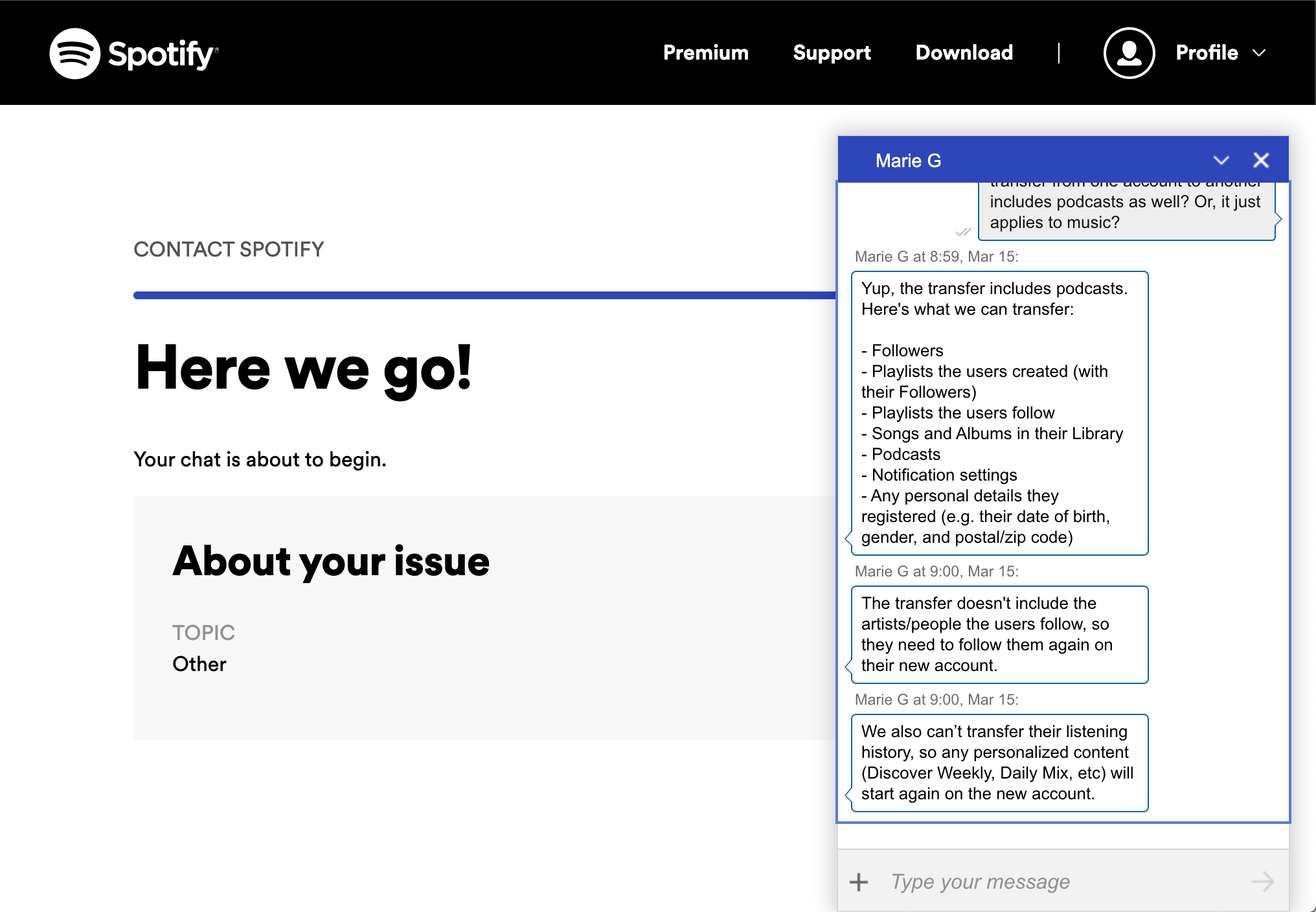This screenshot has width=1316, height=912.
Task: Expand the Profile dropdown arrow
Action: 1259,53
